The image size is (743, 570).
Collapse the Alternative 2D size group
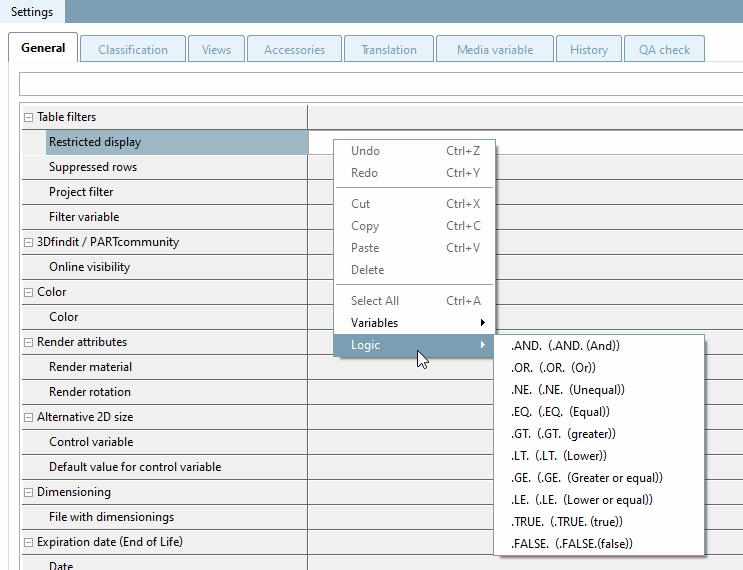tap(29, 417)
